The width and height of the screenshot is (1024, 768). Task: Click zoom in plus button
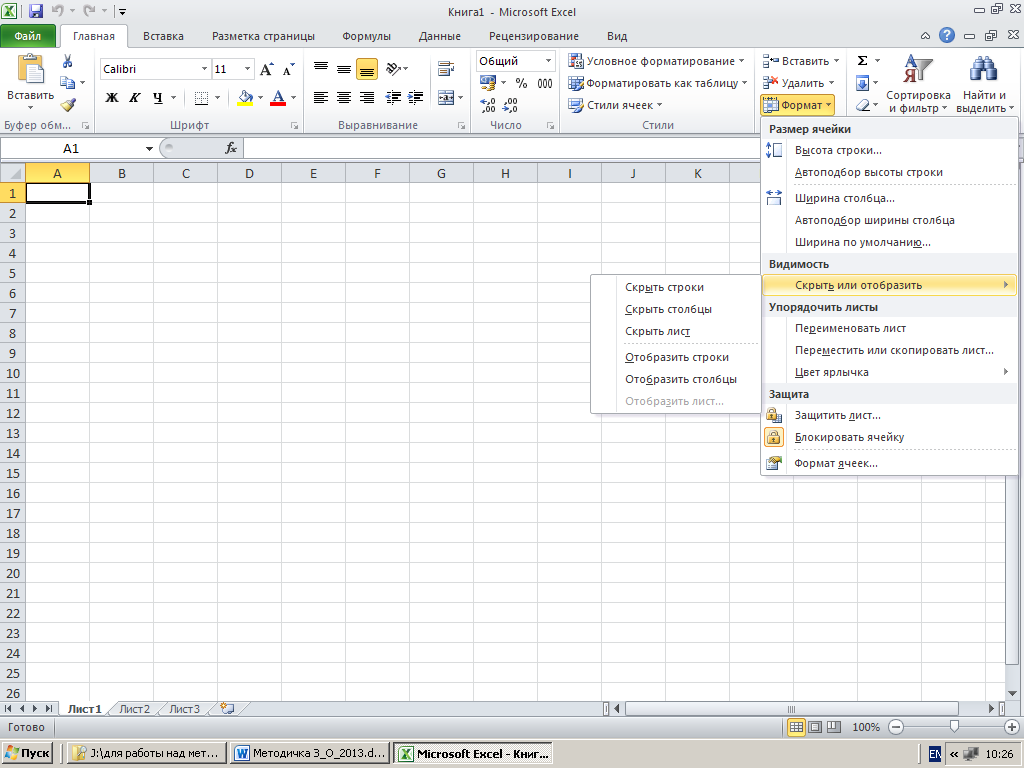coord(1012,727)
